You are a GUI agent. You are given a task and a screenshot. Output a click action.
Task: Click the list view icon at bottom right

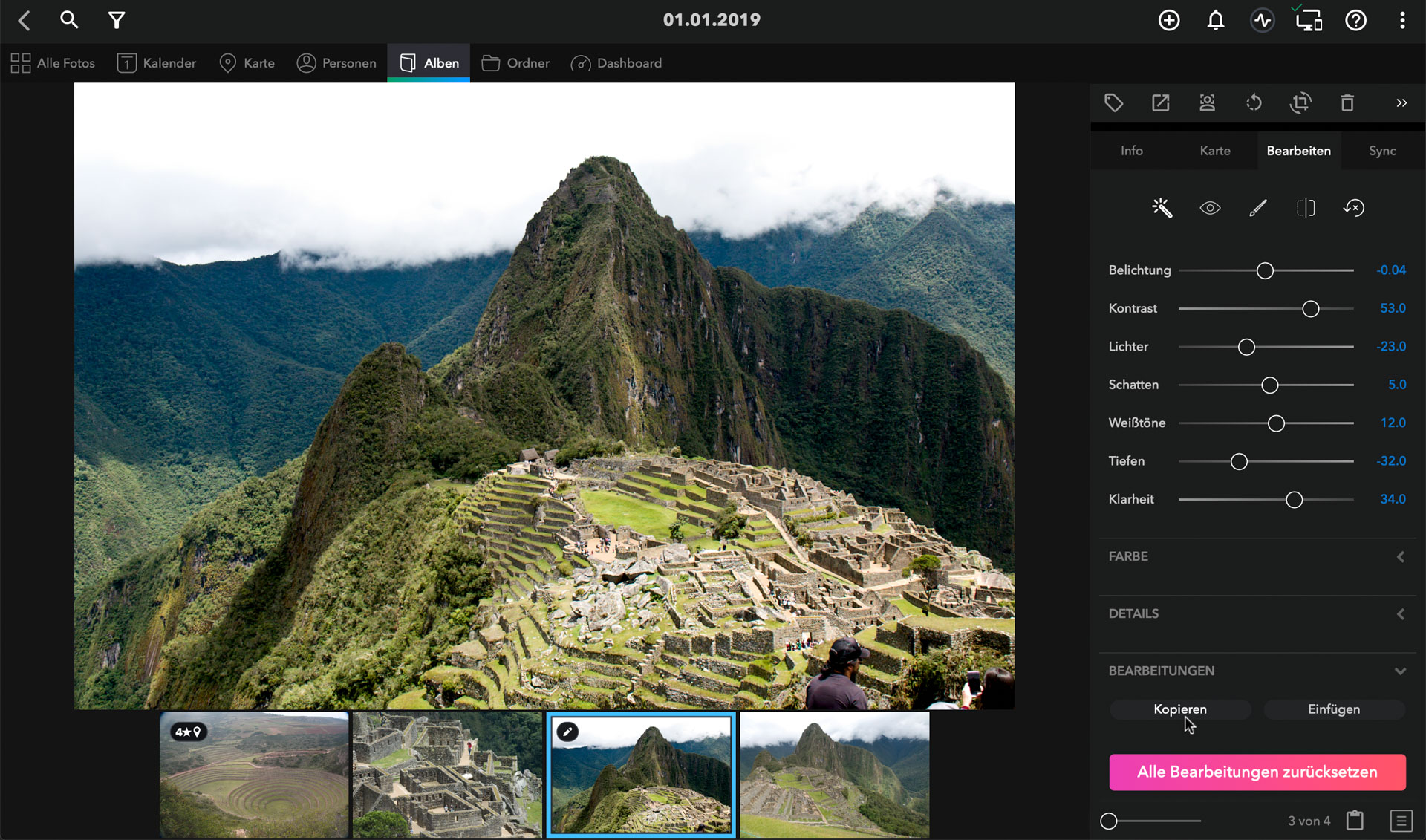[x=1401, y=821]
